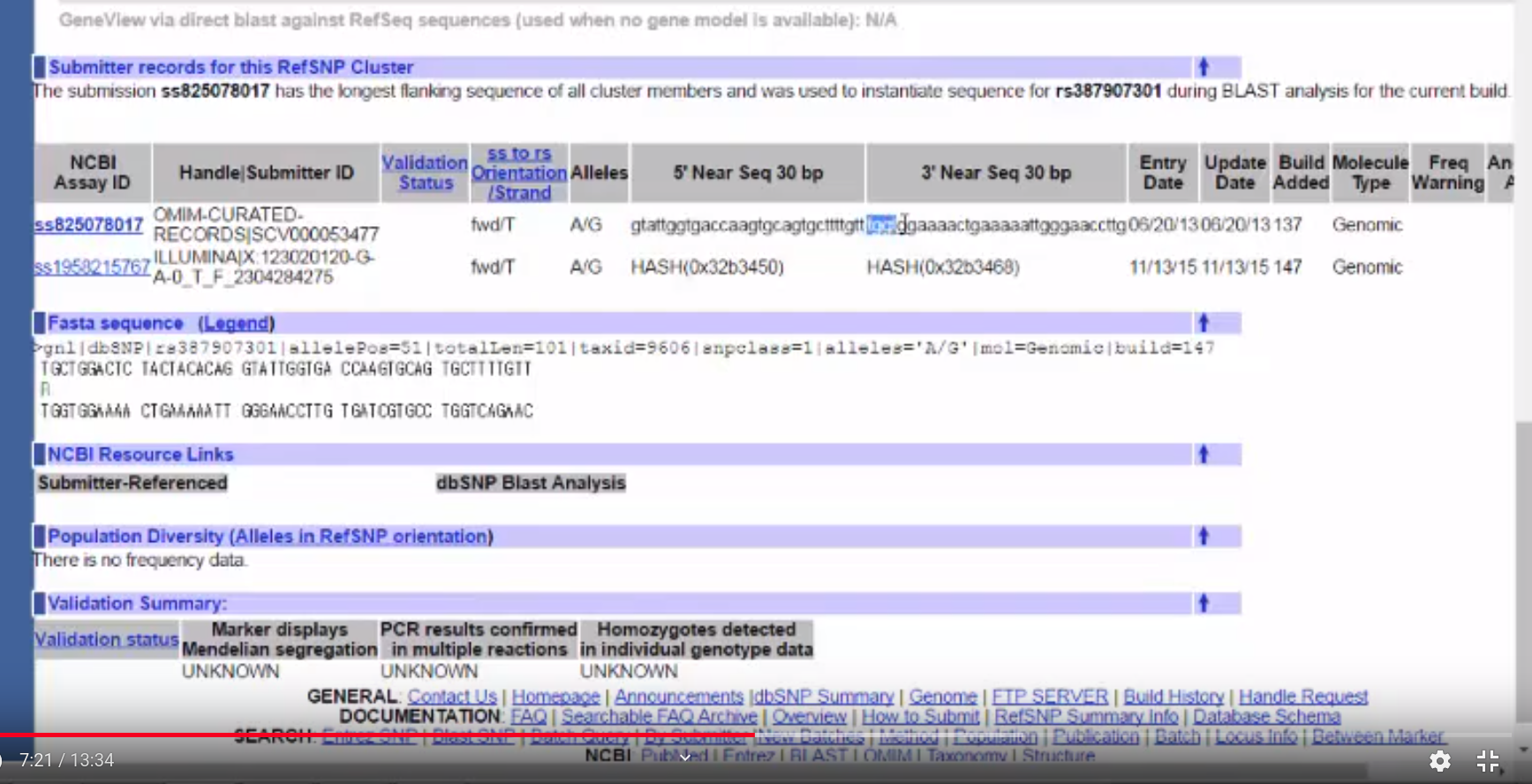This screenshot has width=1532, height=784.
Task: Click up arrow in Fasta sequence header
Action: (x=1203, y=323)
